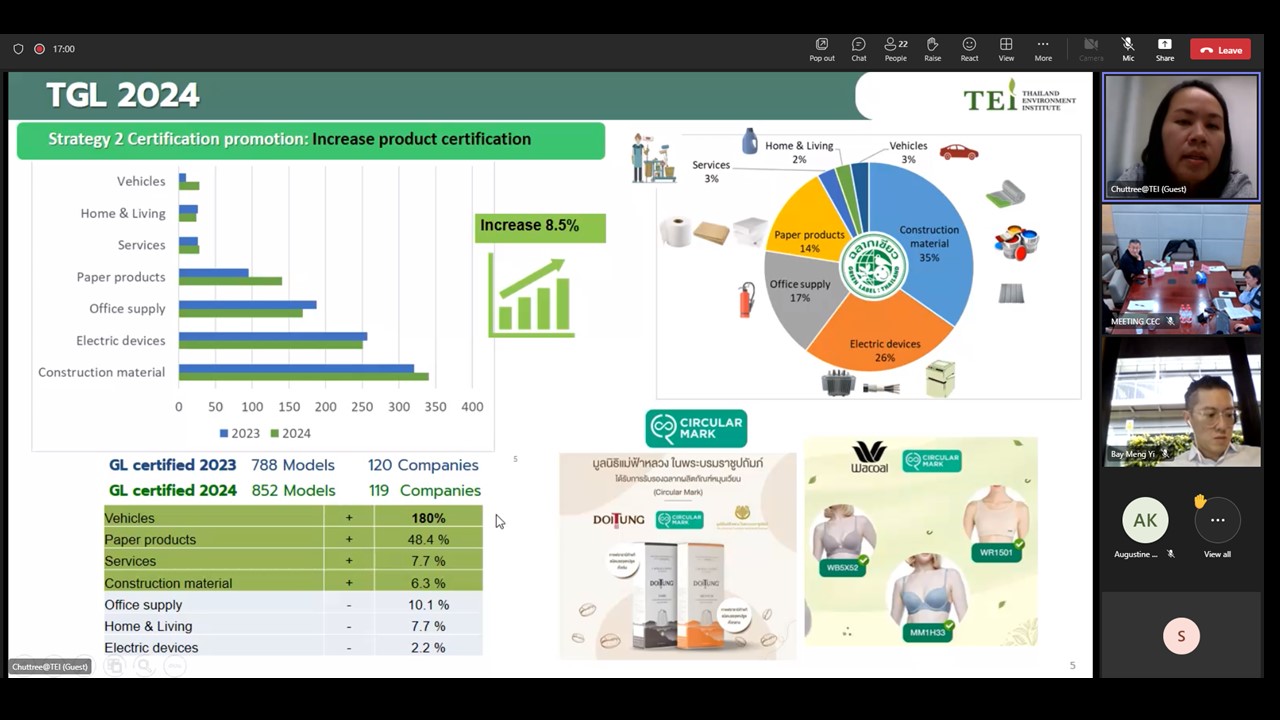The image size is (1280, 720).
Task: Select Bay Meng Yi video tile
Action: click(x=1181, y=400)
